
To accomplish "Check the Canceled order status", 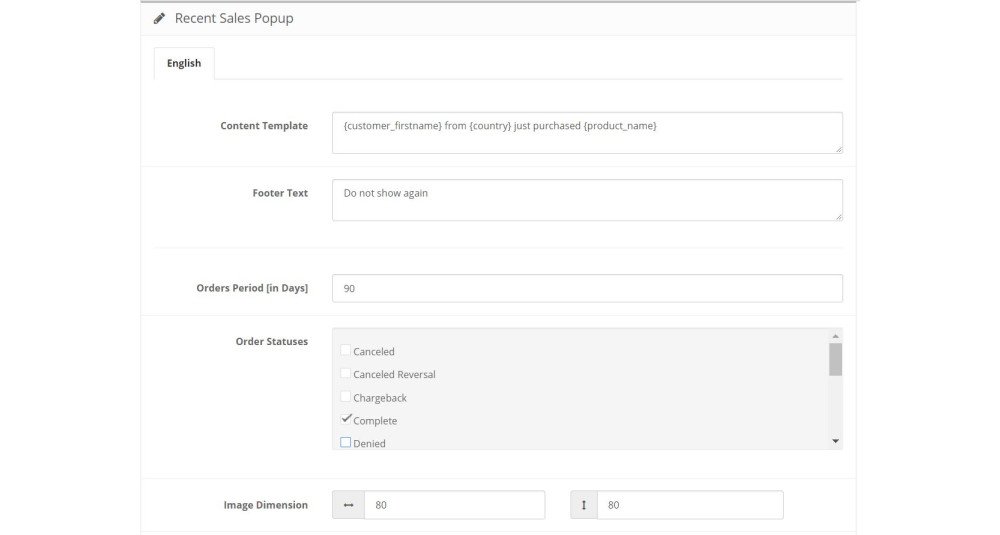I will pos(345,350).
